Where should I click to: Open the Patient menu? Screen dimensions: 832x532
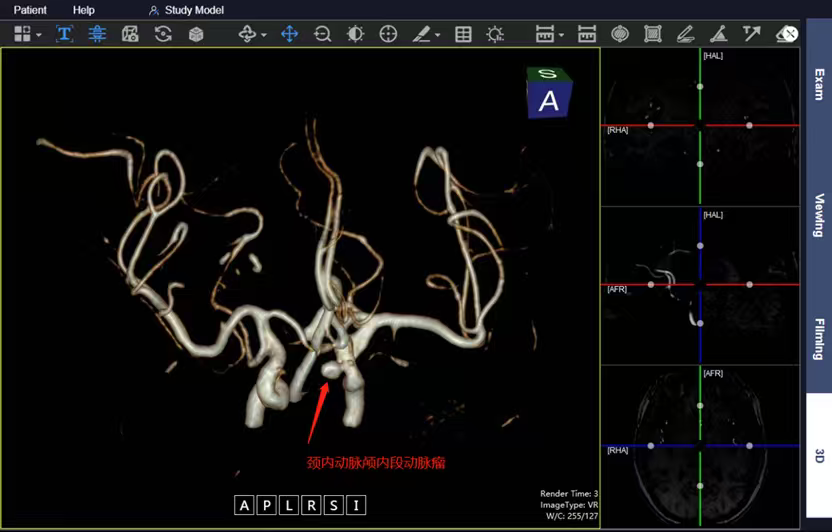30,10
